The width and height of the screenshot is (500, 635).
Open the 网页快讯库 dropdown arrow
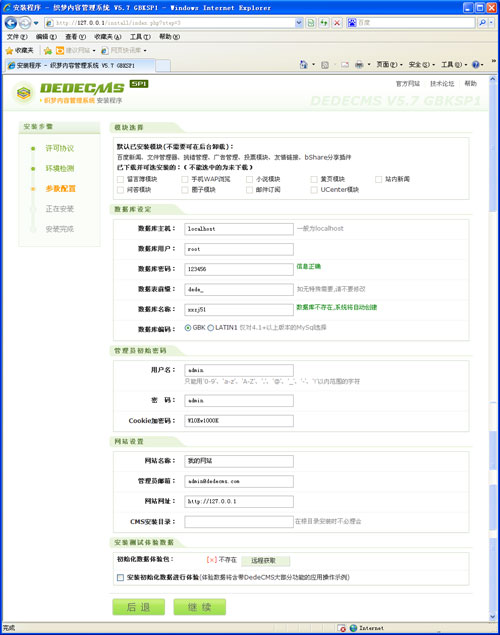pos(145,51)
